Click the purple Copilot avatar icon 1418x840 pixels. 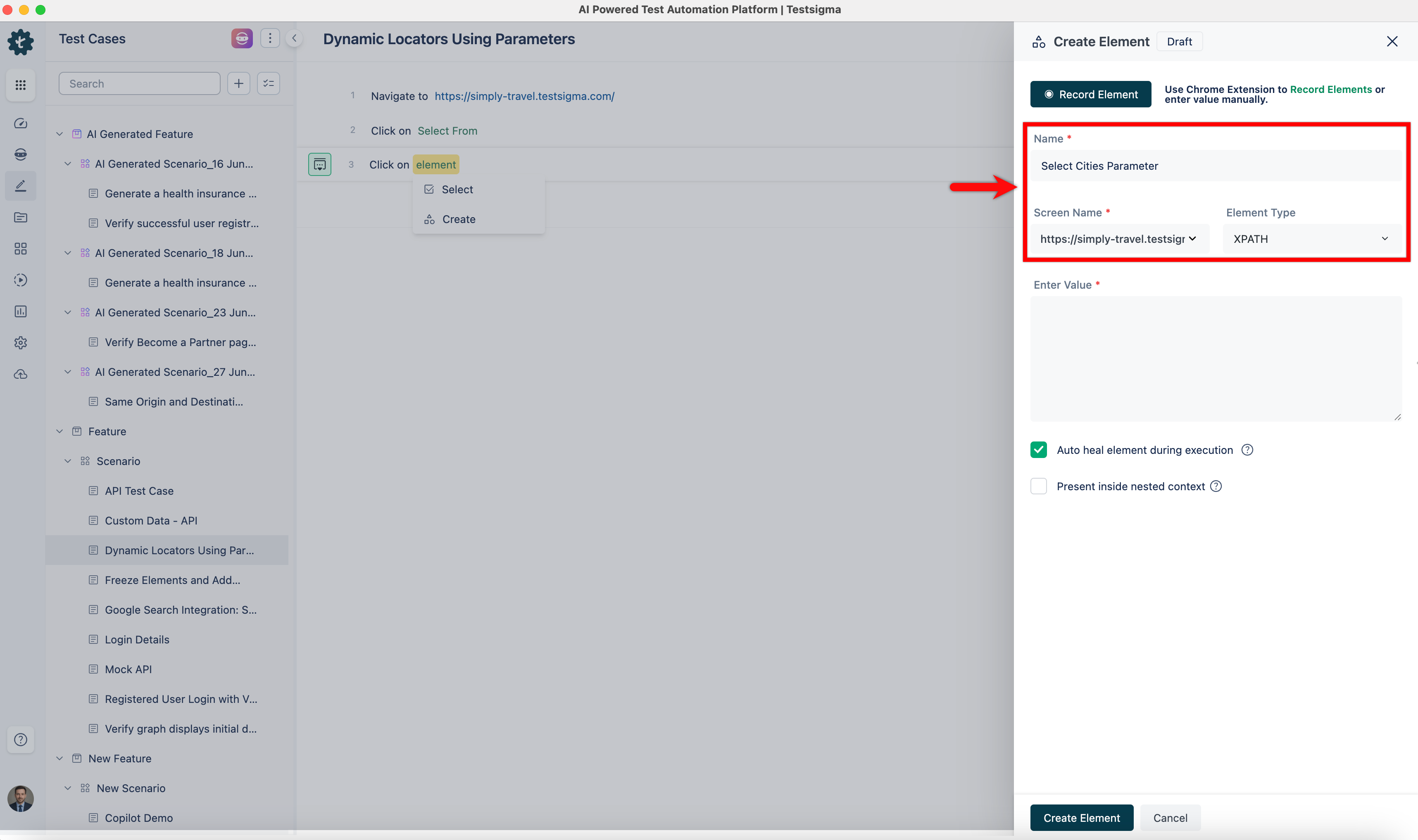coord(242,38)
